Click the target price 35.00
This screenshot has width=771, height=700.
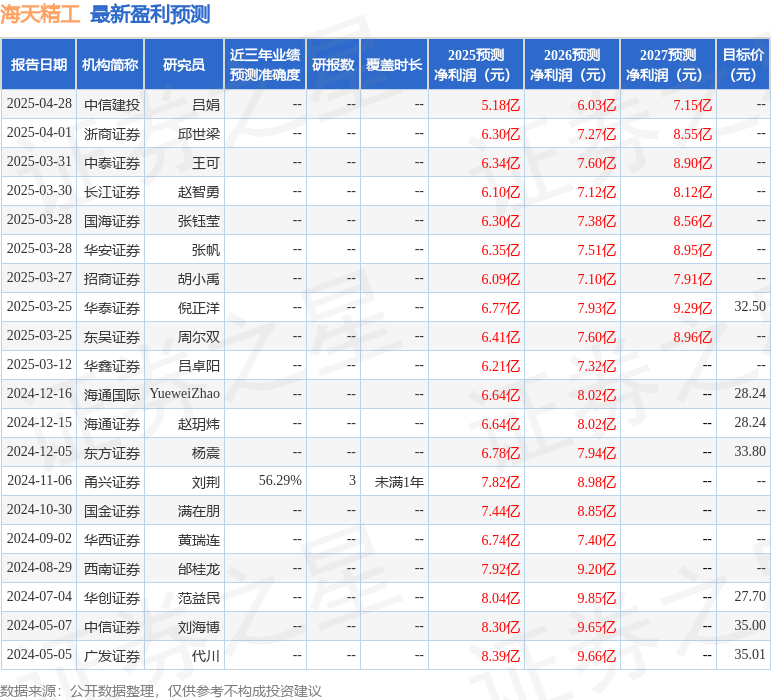[x=750, y=625]
